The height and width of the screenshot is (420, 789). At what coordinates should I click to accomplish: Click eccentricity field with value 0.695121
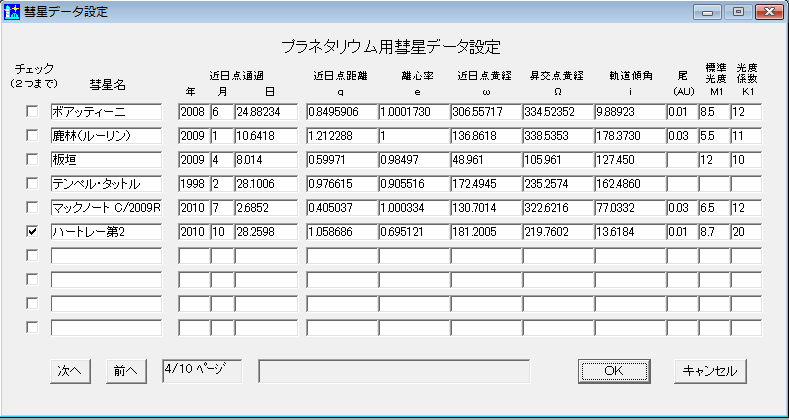click(412, 232)
